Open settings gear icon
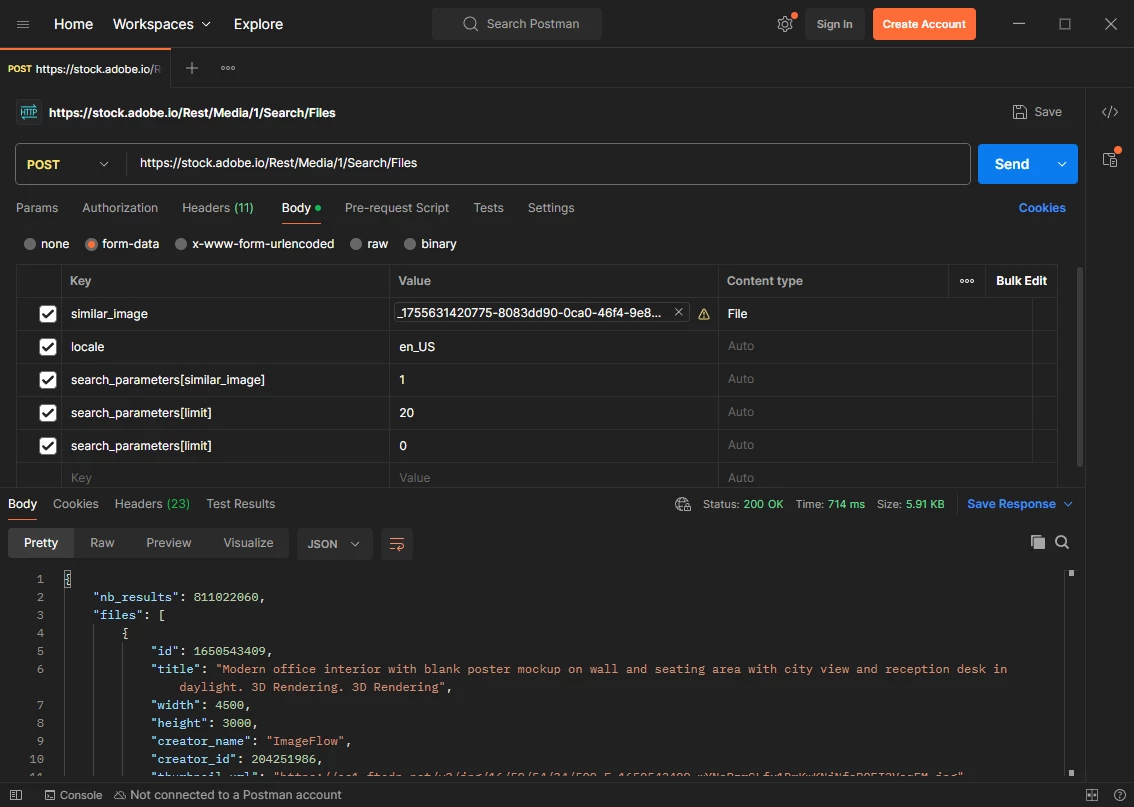The width and height of the screenshot is (1134, 807). point(785,24)
